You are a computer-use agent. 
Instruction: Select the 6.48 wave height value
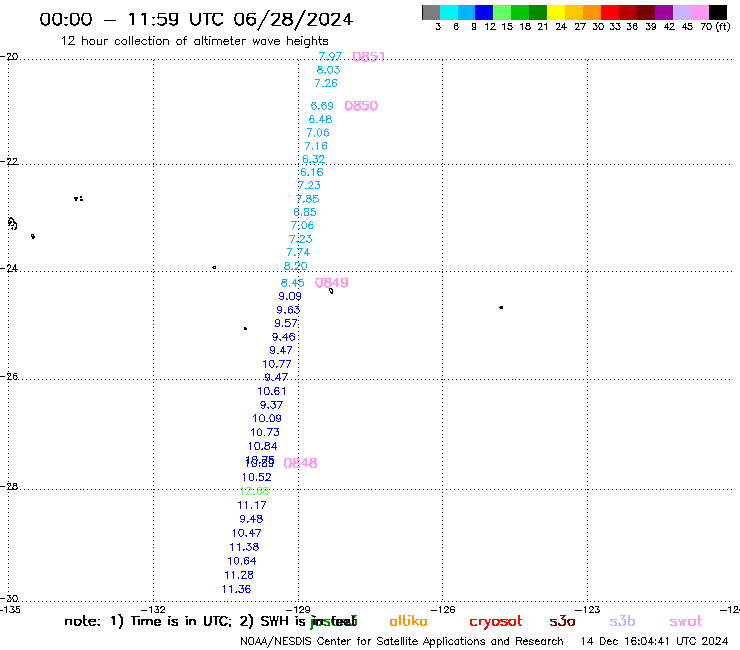click(x=320, y=119)
